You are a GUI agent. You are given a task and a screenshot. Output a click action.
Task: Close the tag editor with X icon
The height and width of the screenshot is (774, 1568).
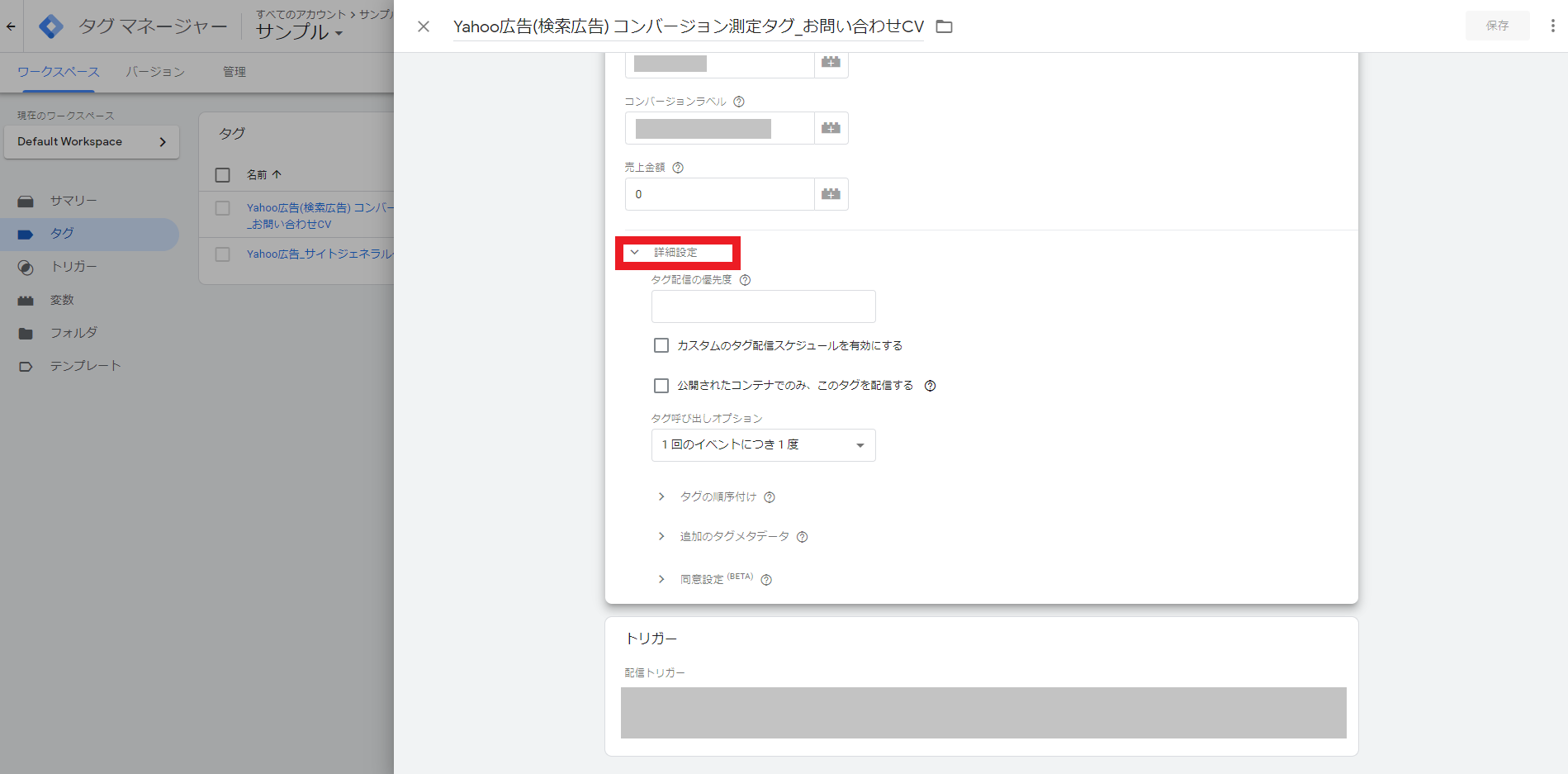pyautogui.click(x=424, y=26)
